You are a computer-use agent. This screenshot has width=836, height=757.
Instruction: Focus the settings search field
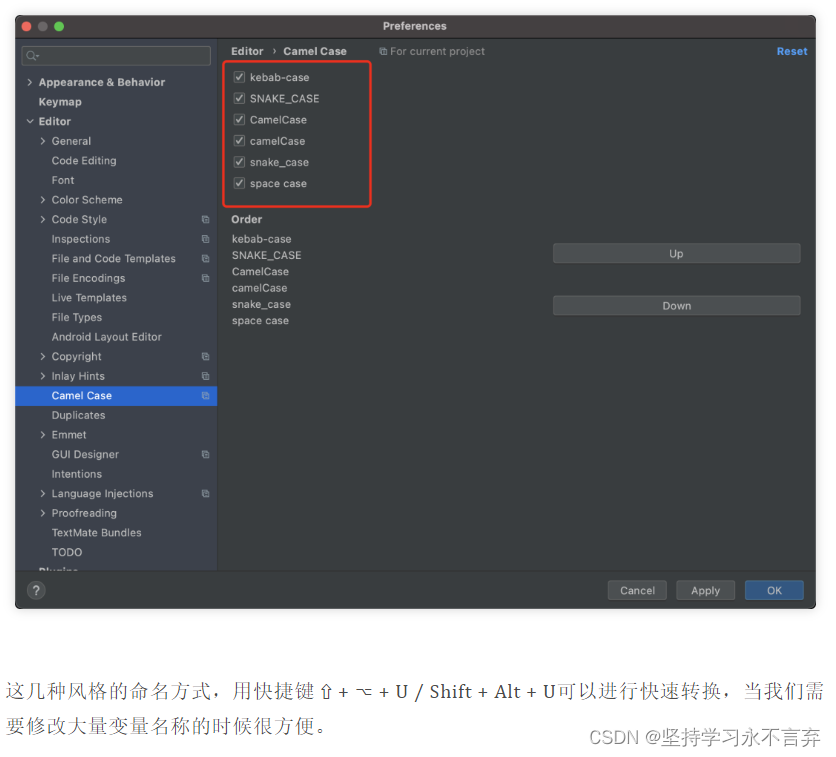tap(116, 55)
